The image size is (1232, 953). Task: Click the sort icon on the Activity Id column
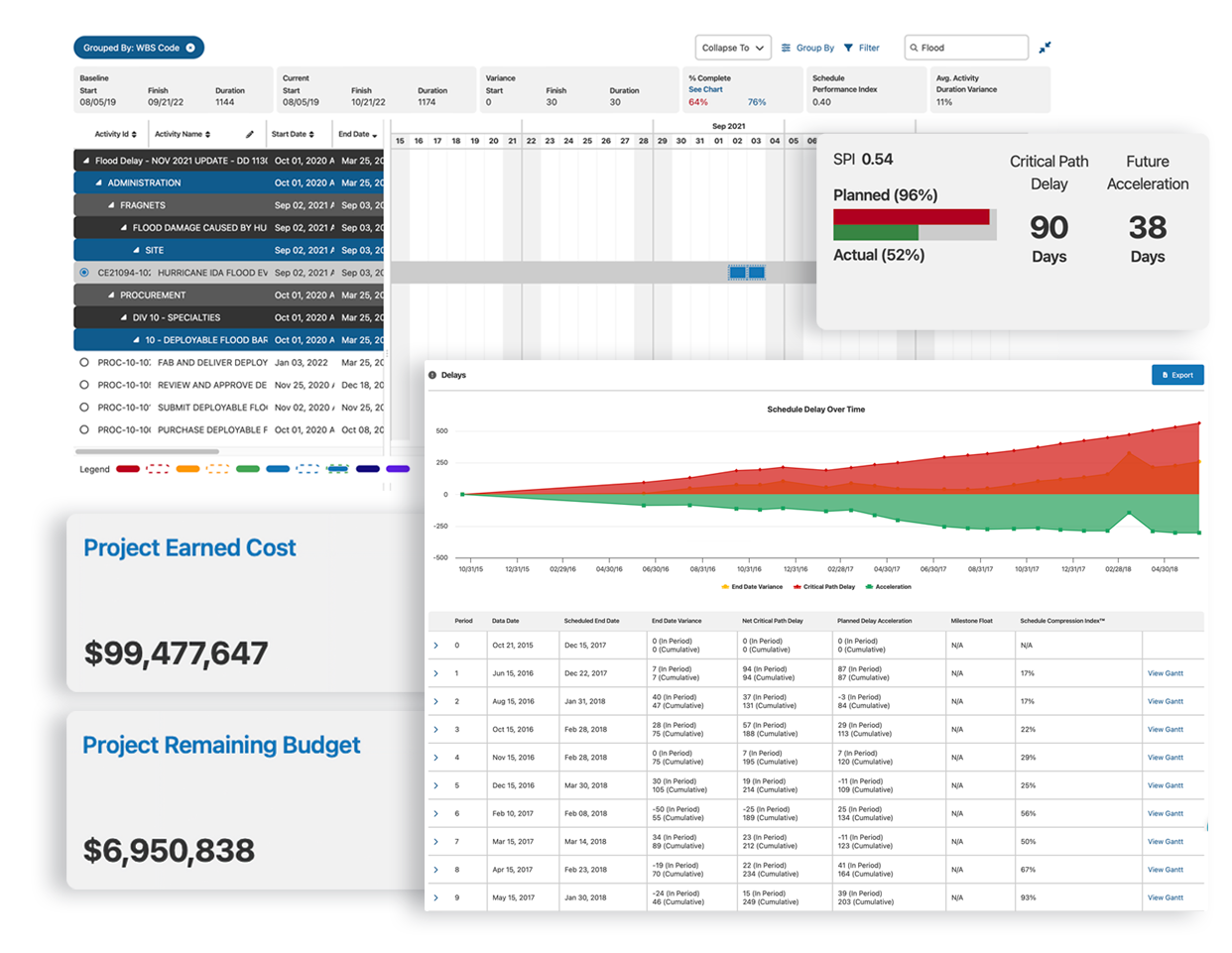[x=134, y=134]
